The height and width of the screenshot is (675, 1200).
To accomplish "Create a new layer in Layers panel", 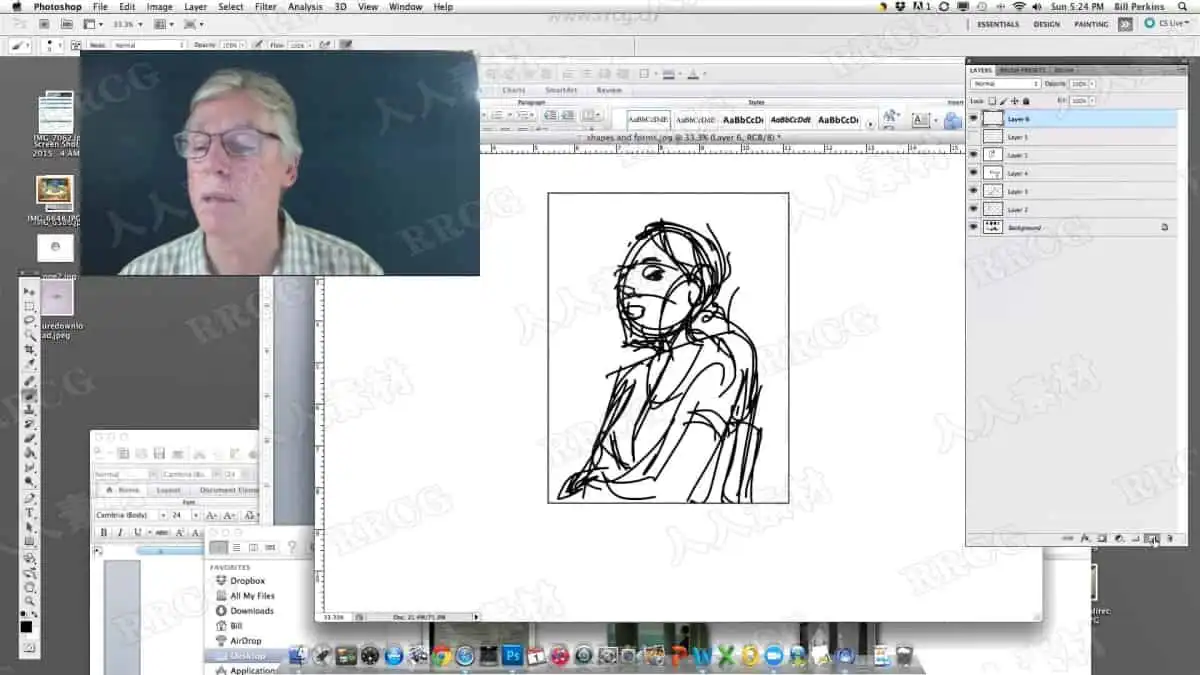I will [x=1151, y=538].
